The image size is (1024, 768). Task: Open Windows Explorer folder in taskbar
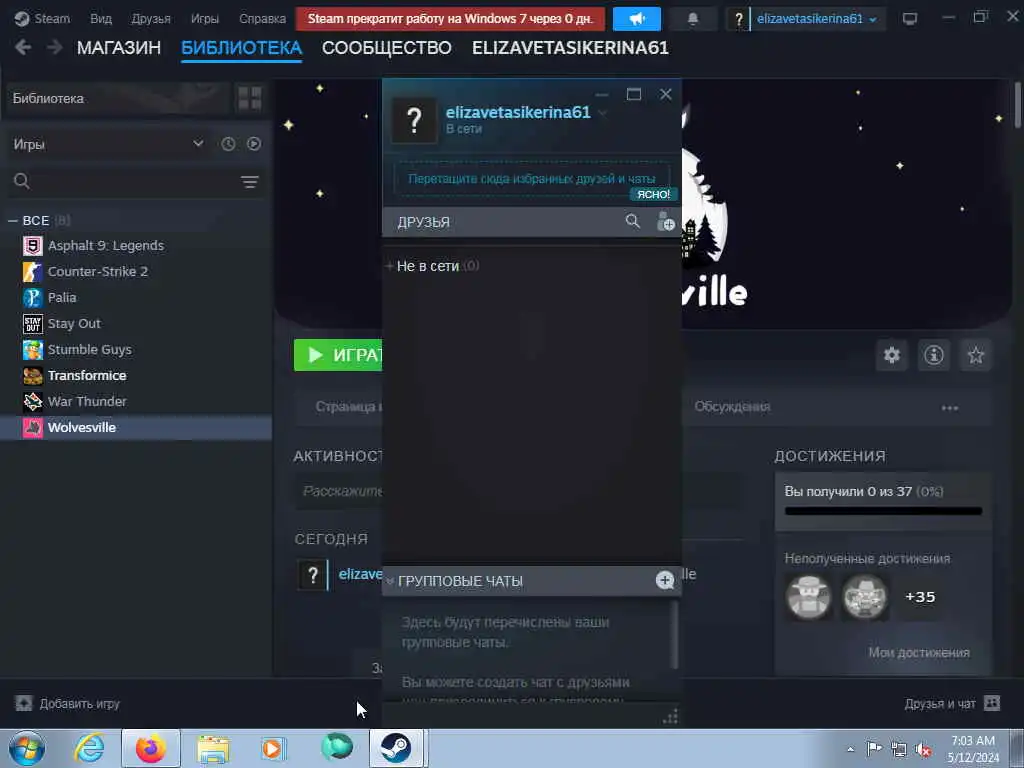pyautogui.click(x=213, y=748)
